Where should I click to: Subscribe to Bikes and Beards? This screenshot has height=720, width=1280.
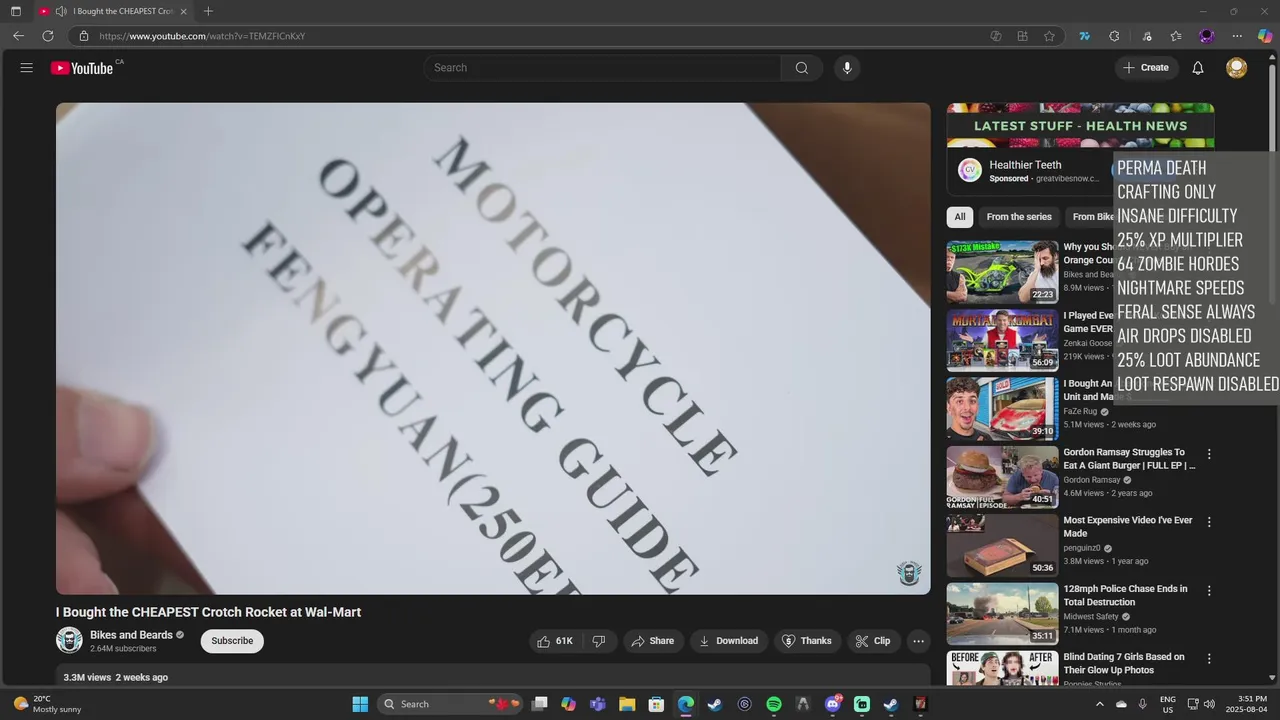(x=232, y=641)
